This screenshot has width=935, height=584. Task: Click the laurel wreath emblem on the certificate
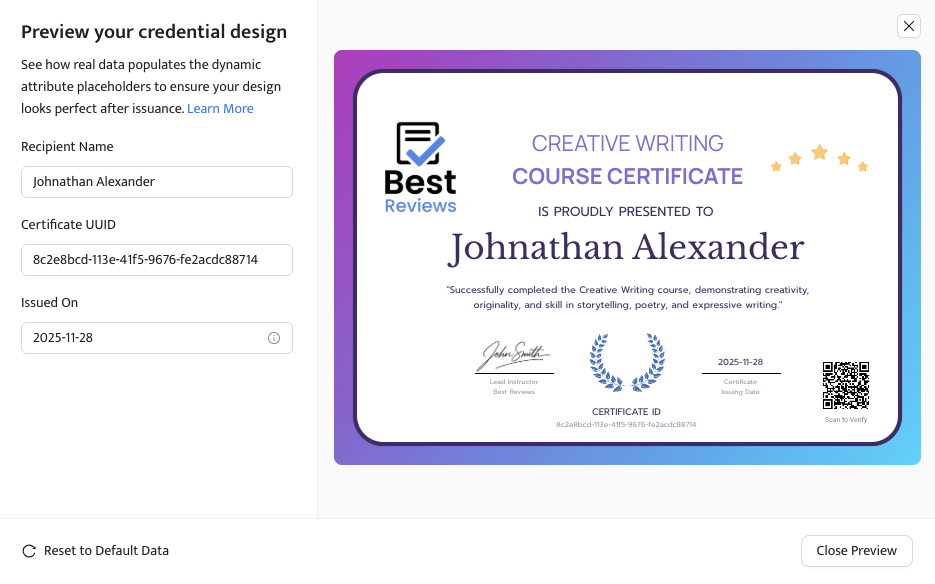pyautogui.click(x=626, y=363)
